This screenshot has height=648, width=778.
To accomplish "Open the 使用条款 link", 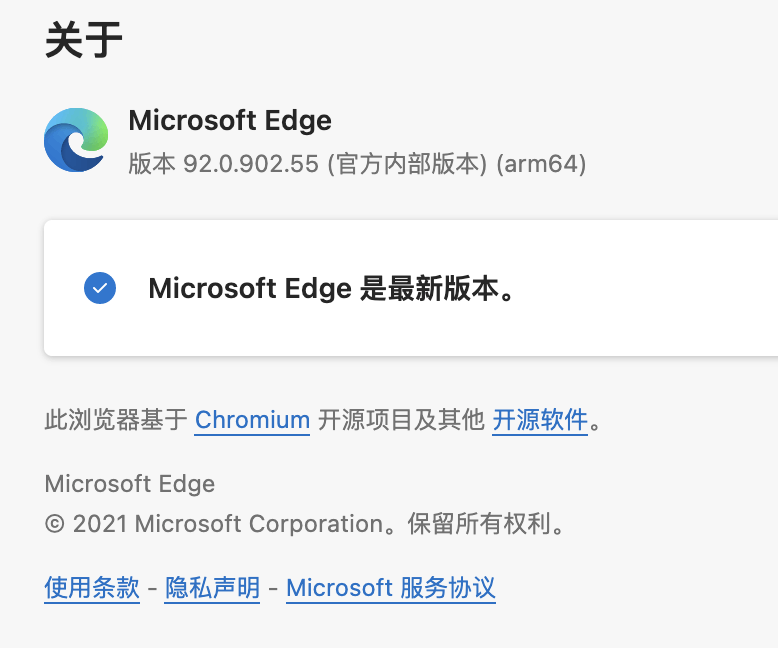I will [x=92, y=588].
